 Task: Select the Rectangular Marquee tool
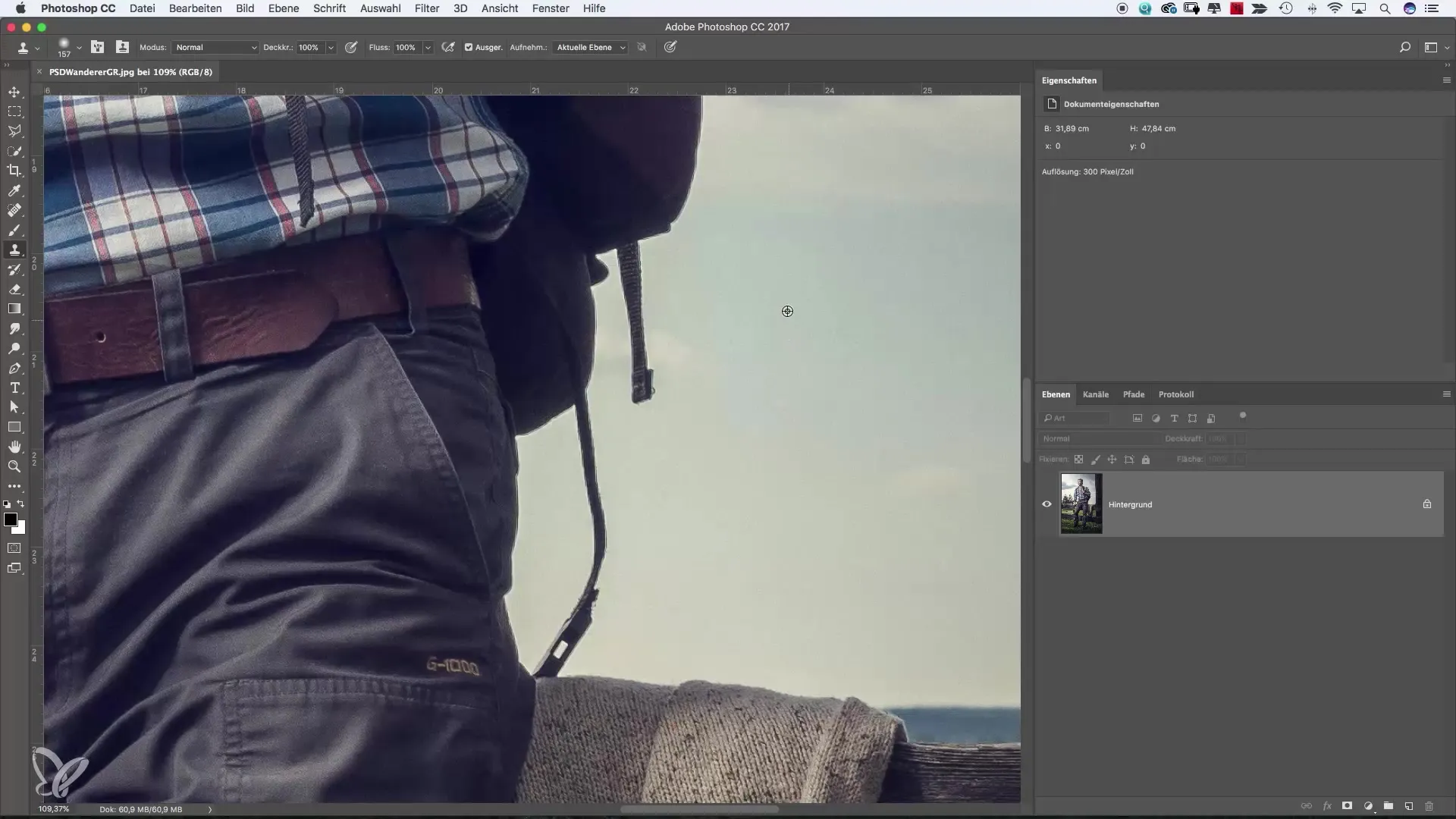click(x=14, y=111)
